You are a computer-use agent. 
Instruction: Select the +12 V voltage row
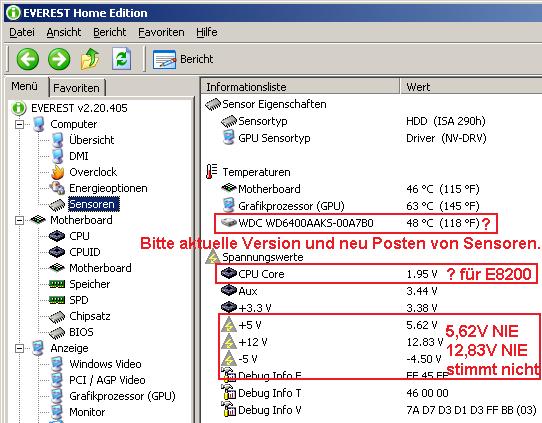[x=332, y=342]
